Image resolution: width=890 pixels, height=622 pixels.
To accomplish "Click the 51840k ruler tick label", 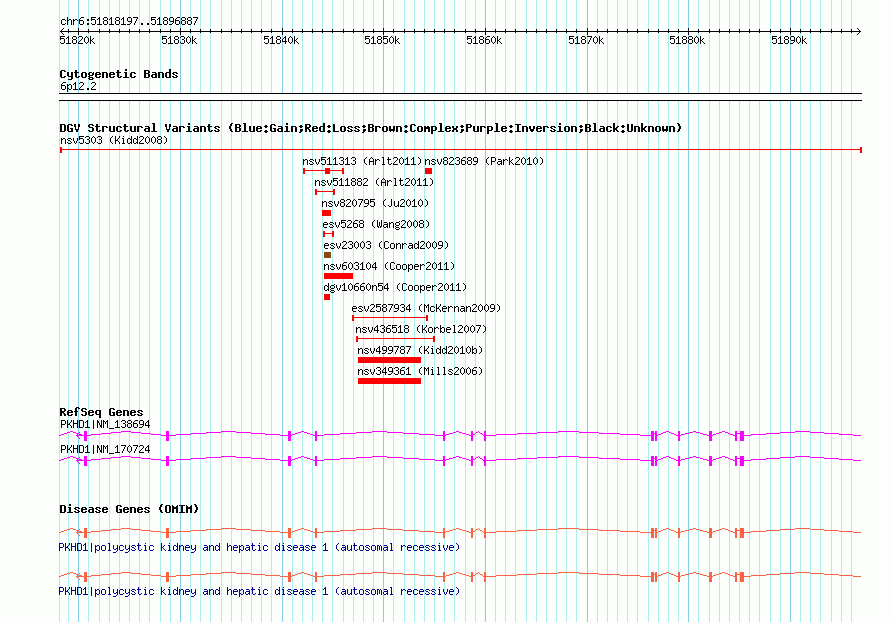I will [x=281, y=40].
